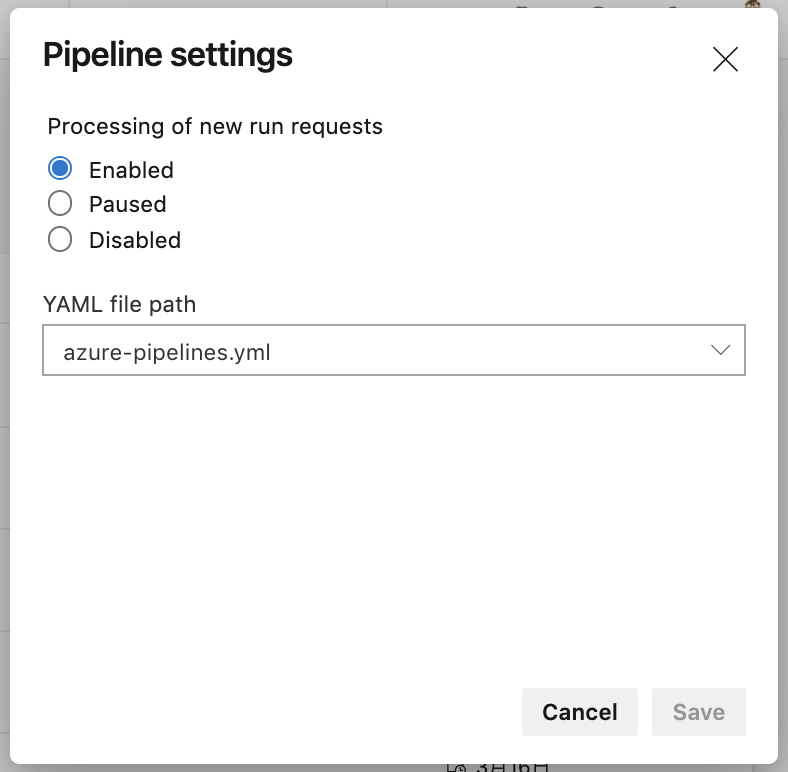788x772 pixels.
Task: Click the Processing of new run requests heading
Action: point(215,127)
